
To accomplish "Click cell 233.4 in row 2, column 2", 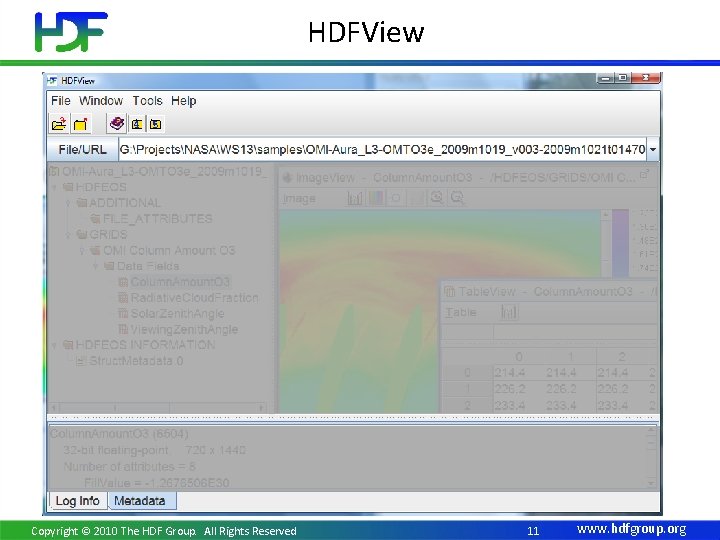I will tap(622, 406).
